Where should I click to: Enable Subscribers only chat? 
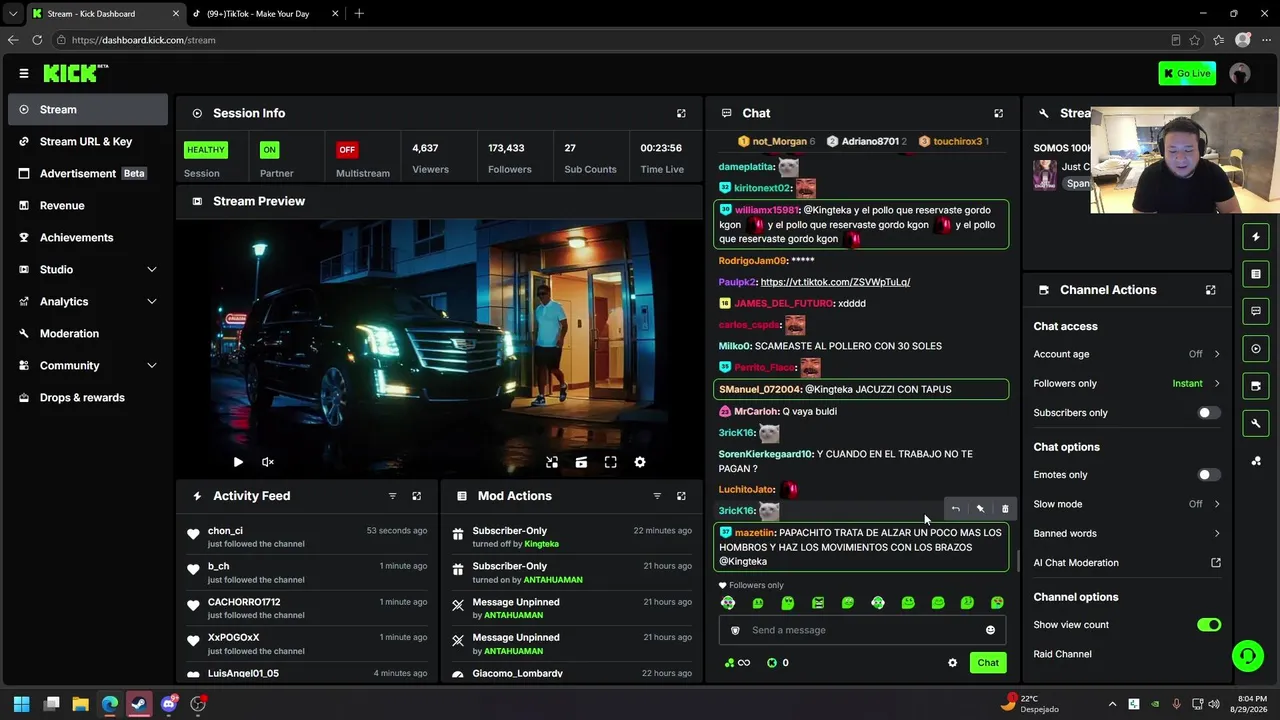[x=1209, y=413]
